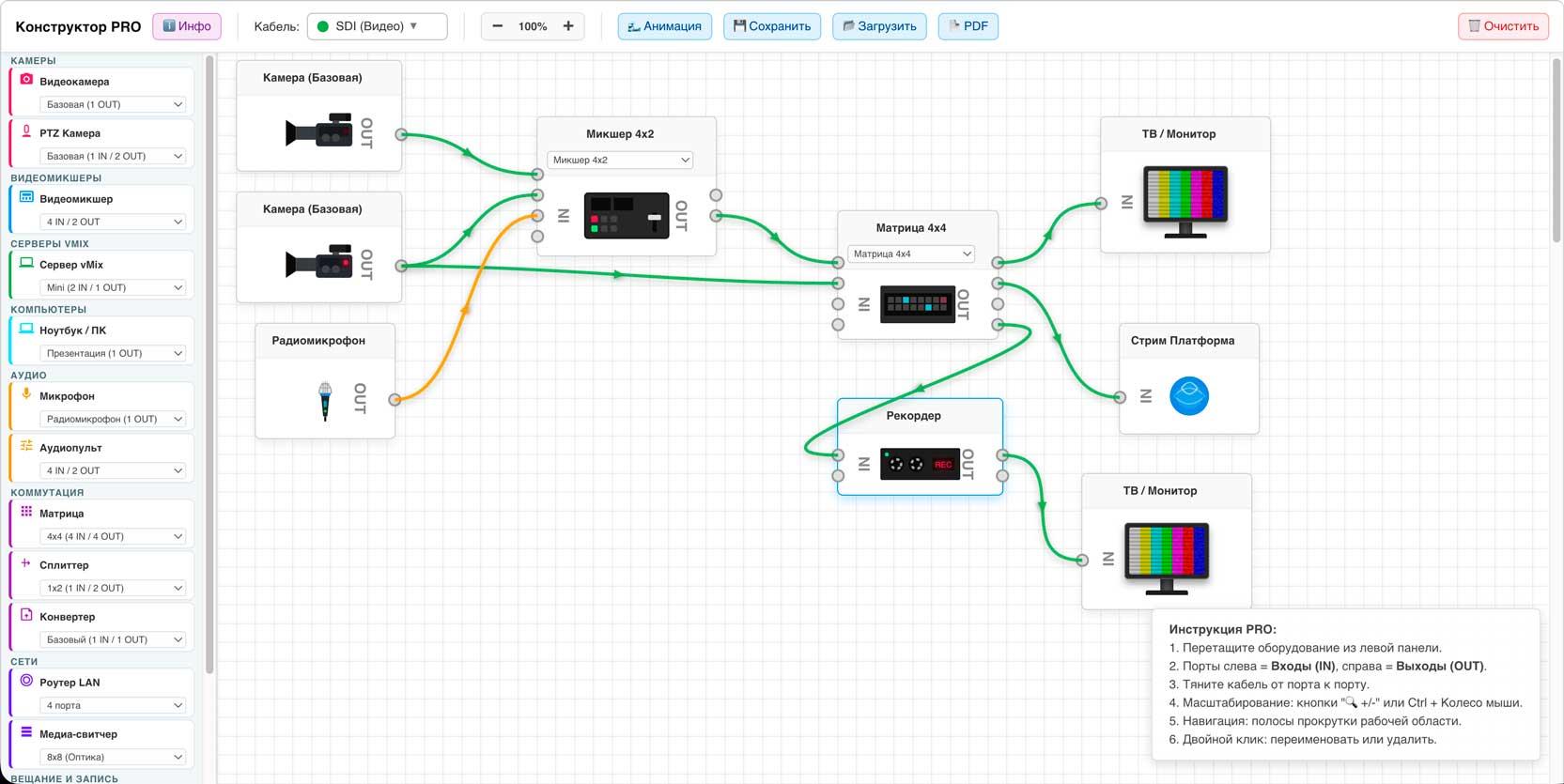
Task: Expand the Микшер 4x2 dropdown on canvas node
Action: pyautogui.click(x=620, y=161)
